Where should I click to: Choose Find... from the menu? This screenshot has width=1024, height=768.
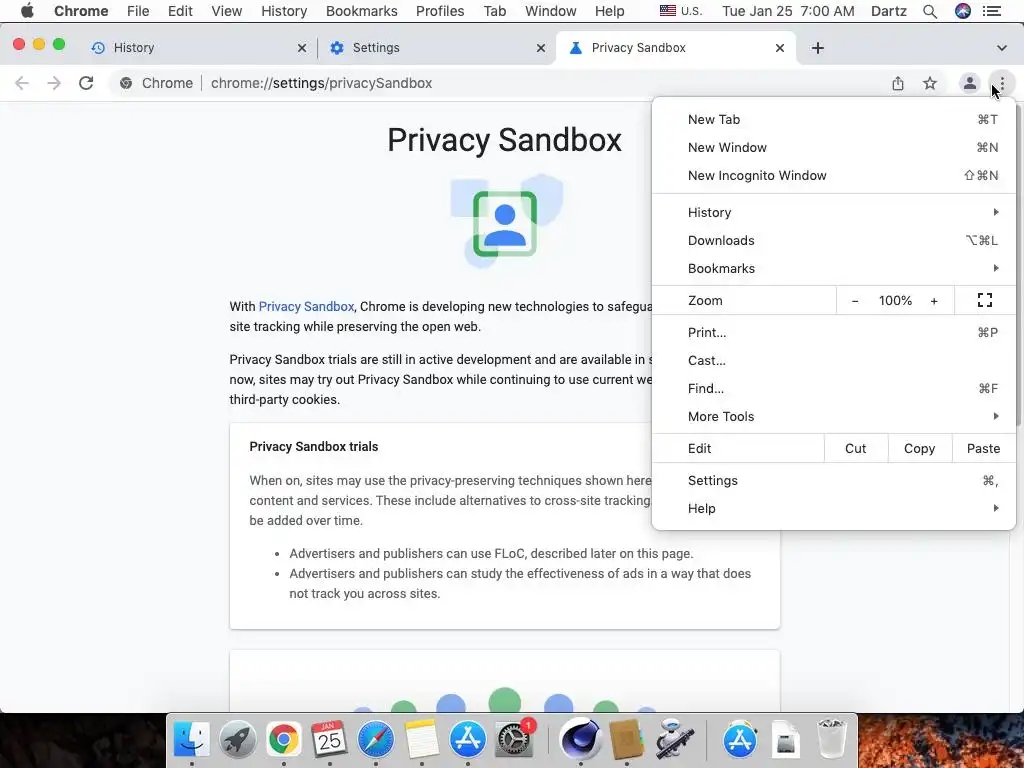pos(834,389)
